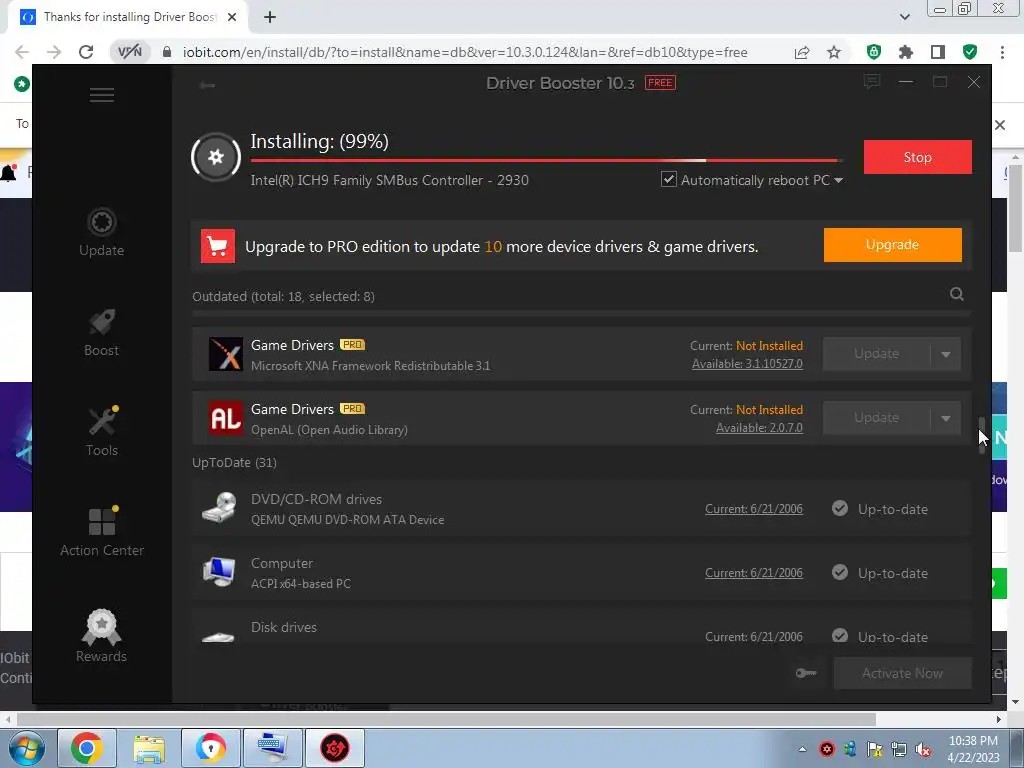
Task: Expand the XNA Framework Update dropdown arrow
Action: pyautogui.click(x=946, y=354)
